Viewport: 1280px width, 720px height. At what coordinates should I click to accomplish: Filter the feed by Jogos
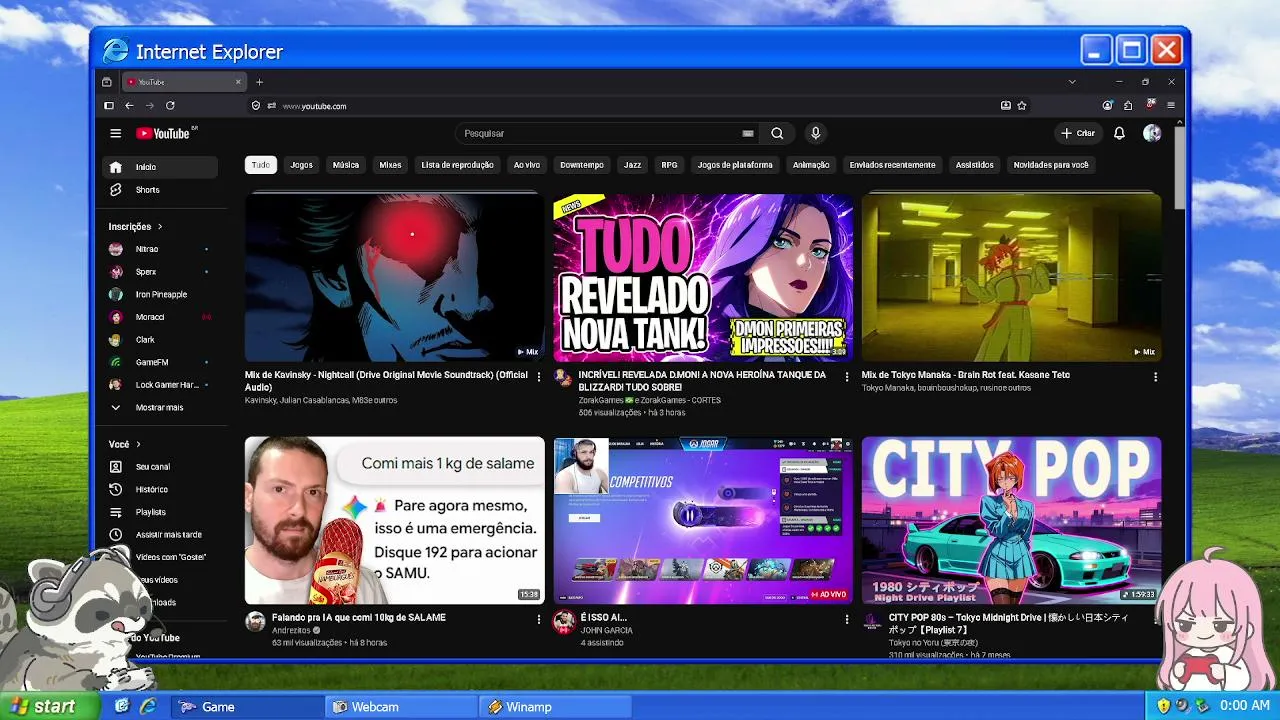click(301, 165)
